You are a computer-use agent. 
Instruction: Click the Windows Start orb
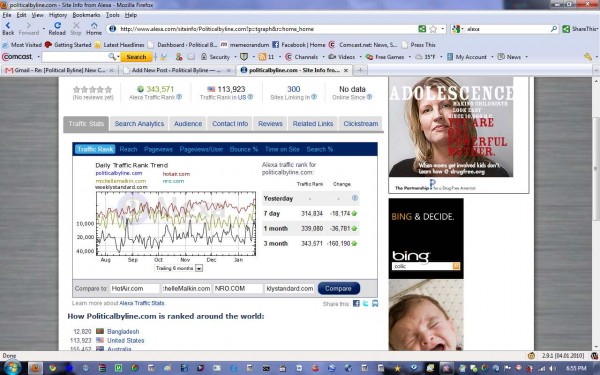12,368
